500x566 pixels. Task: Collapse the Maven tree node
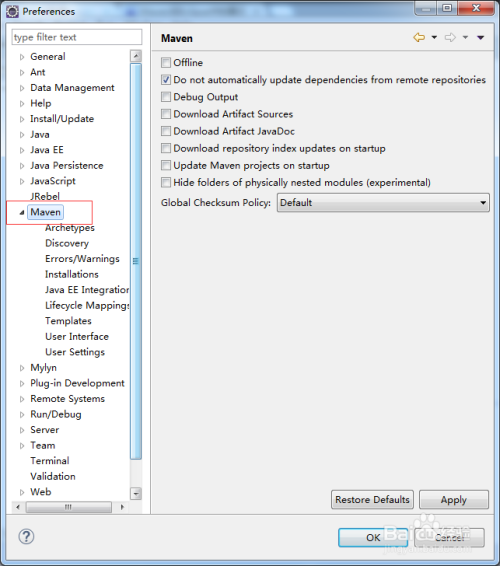22,212
